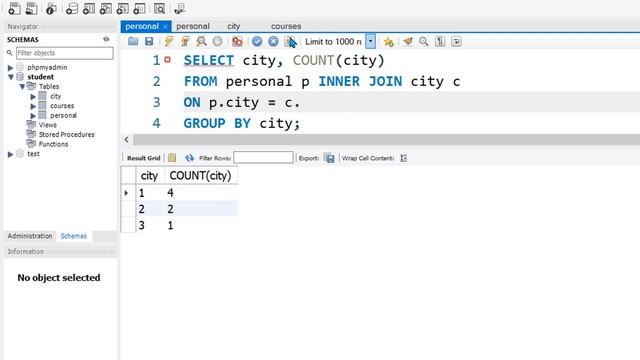Open find panel with magnifier in editor toolbar
The width and height of the screenshot is (640, 360).
tap(424, 41)
